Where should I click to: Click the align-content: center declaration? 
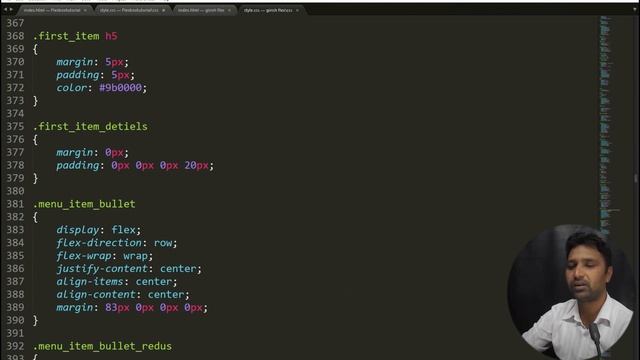click(x=123, y=295)
